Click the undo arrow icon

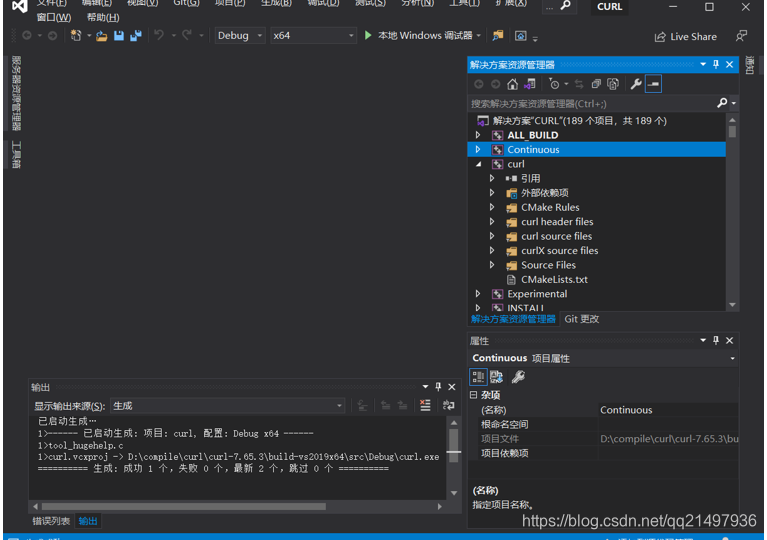click(x=159, y=35)
